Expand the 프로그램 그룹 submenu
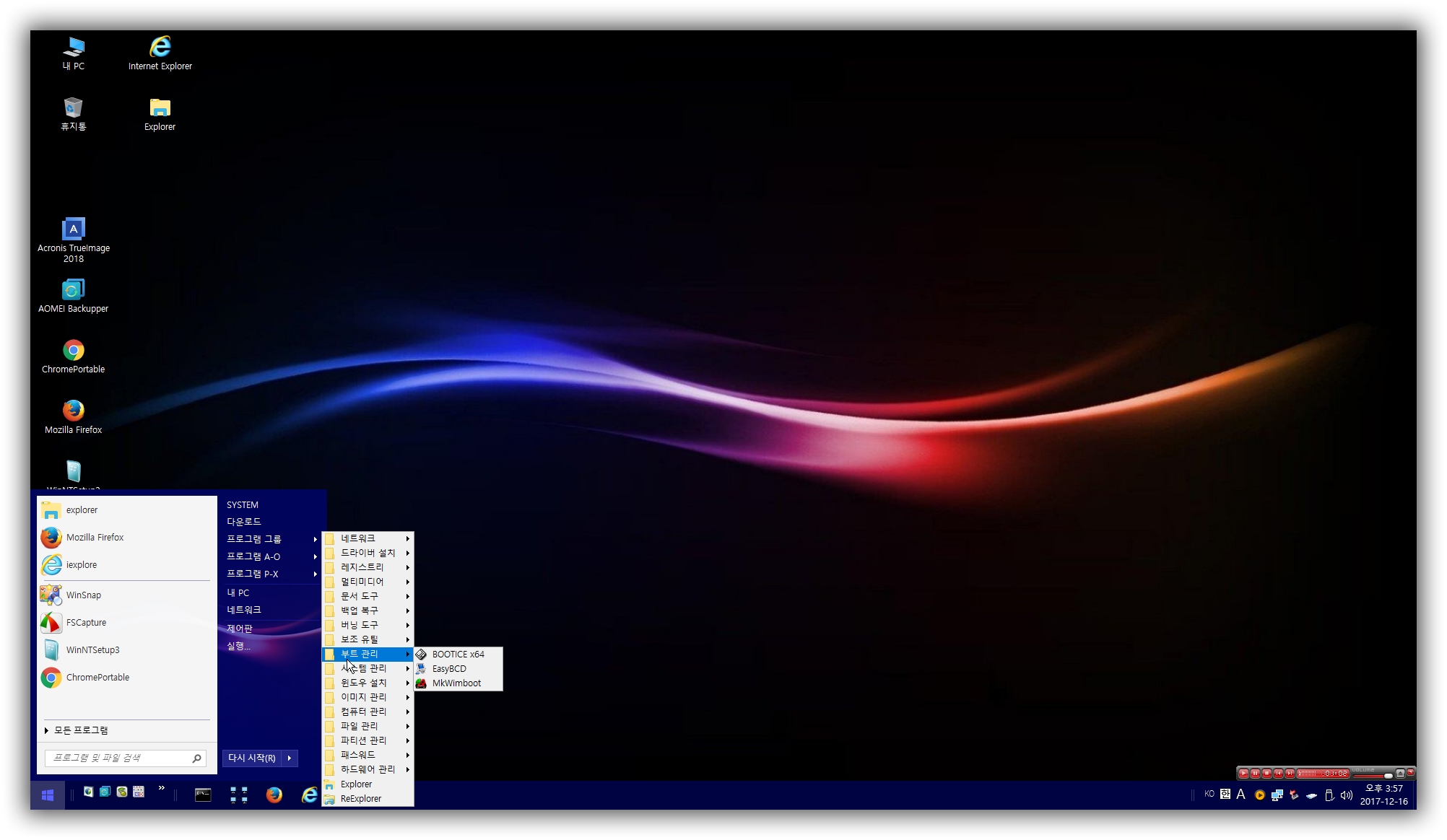1447x840 pixels. pos(271,539)
